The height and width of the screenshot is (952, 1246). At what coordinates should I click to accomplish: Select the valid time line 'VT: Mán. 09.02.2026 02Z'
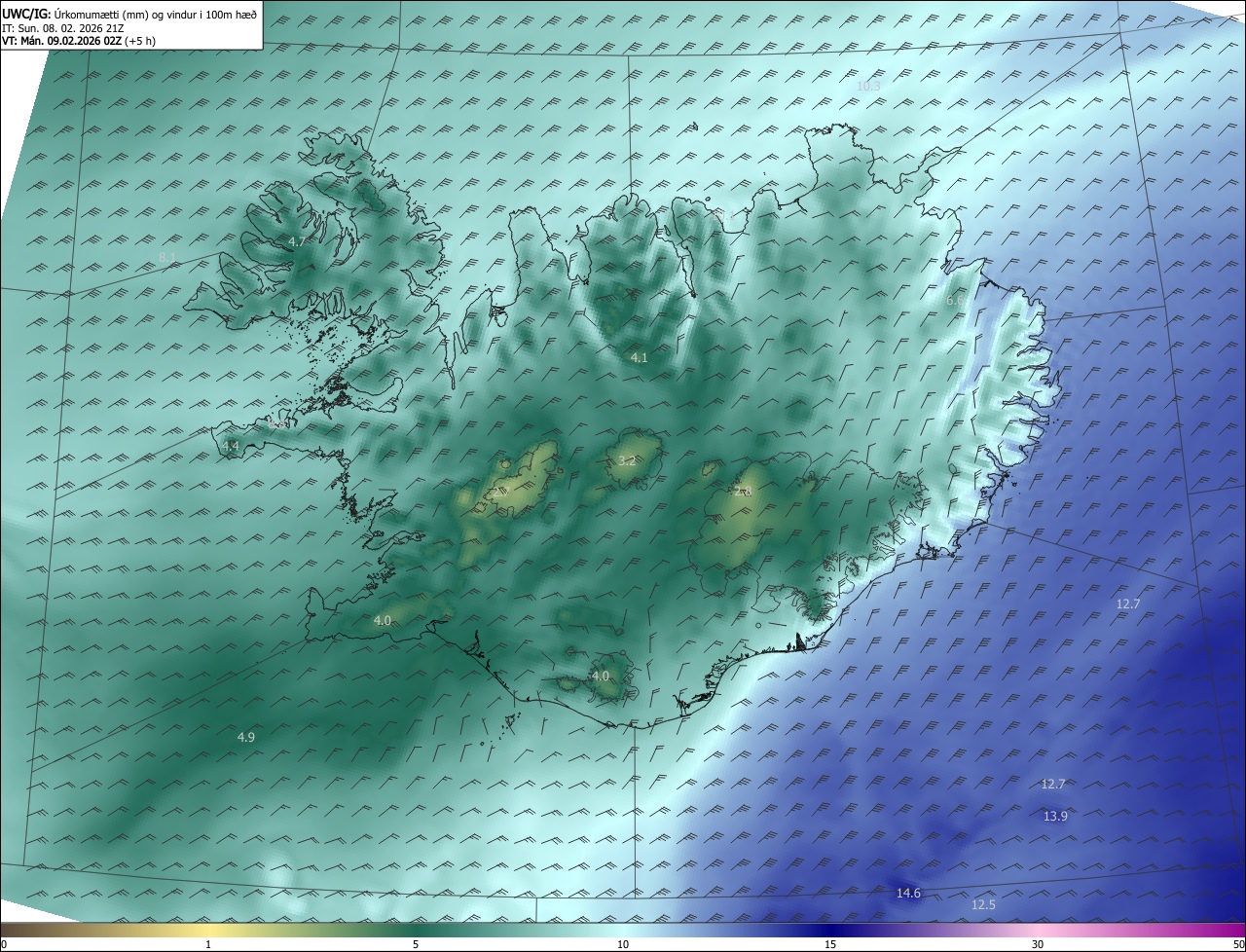coord(63,41)
